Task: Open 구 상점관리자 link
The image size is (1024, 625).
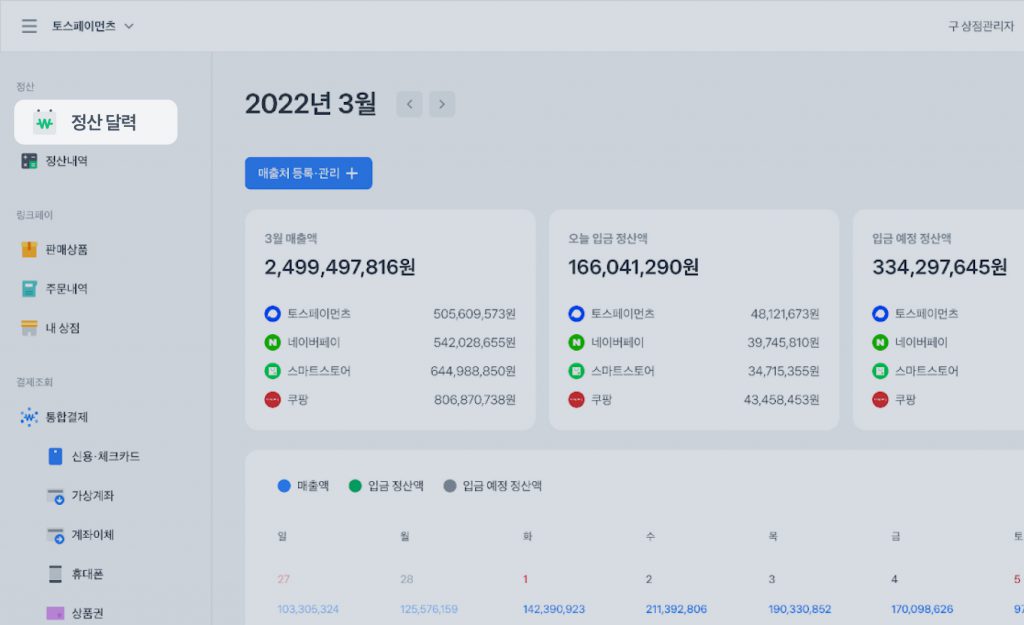Action: click(981, 26)
